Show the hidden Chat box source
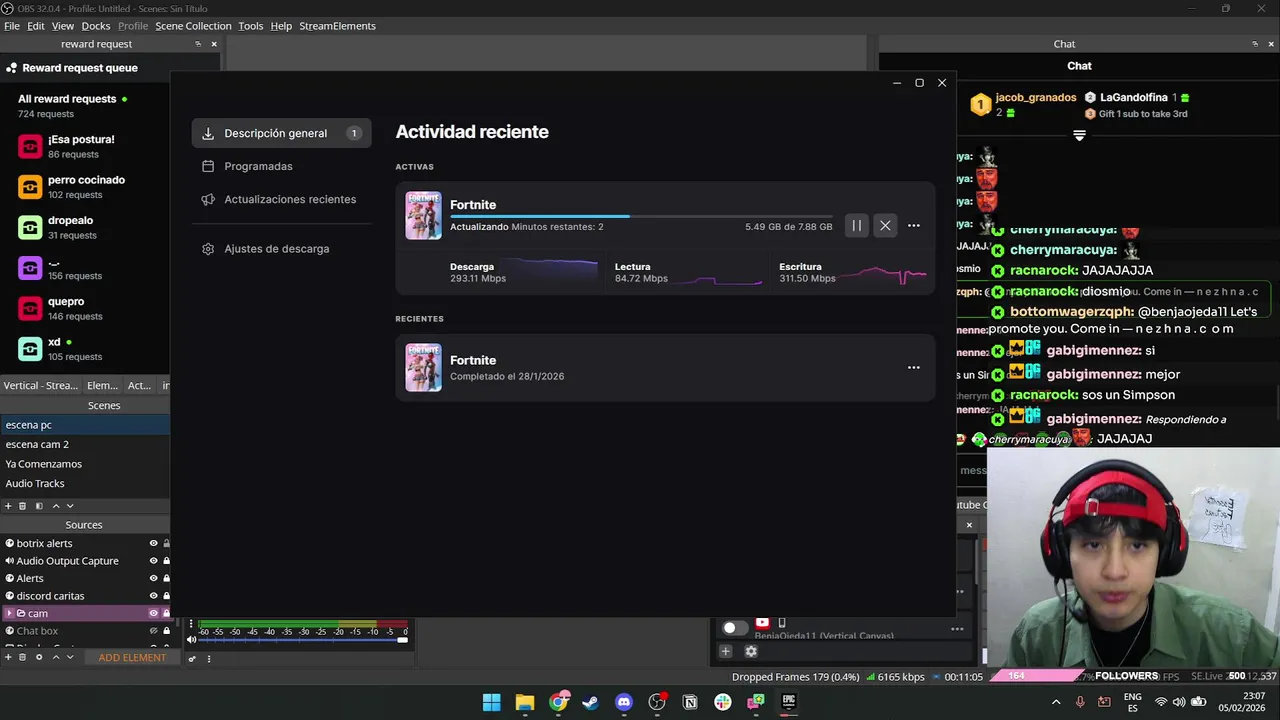 click(x=154, y=631)
